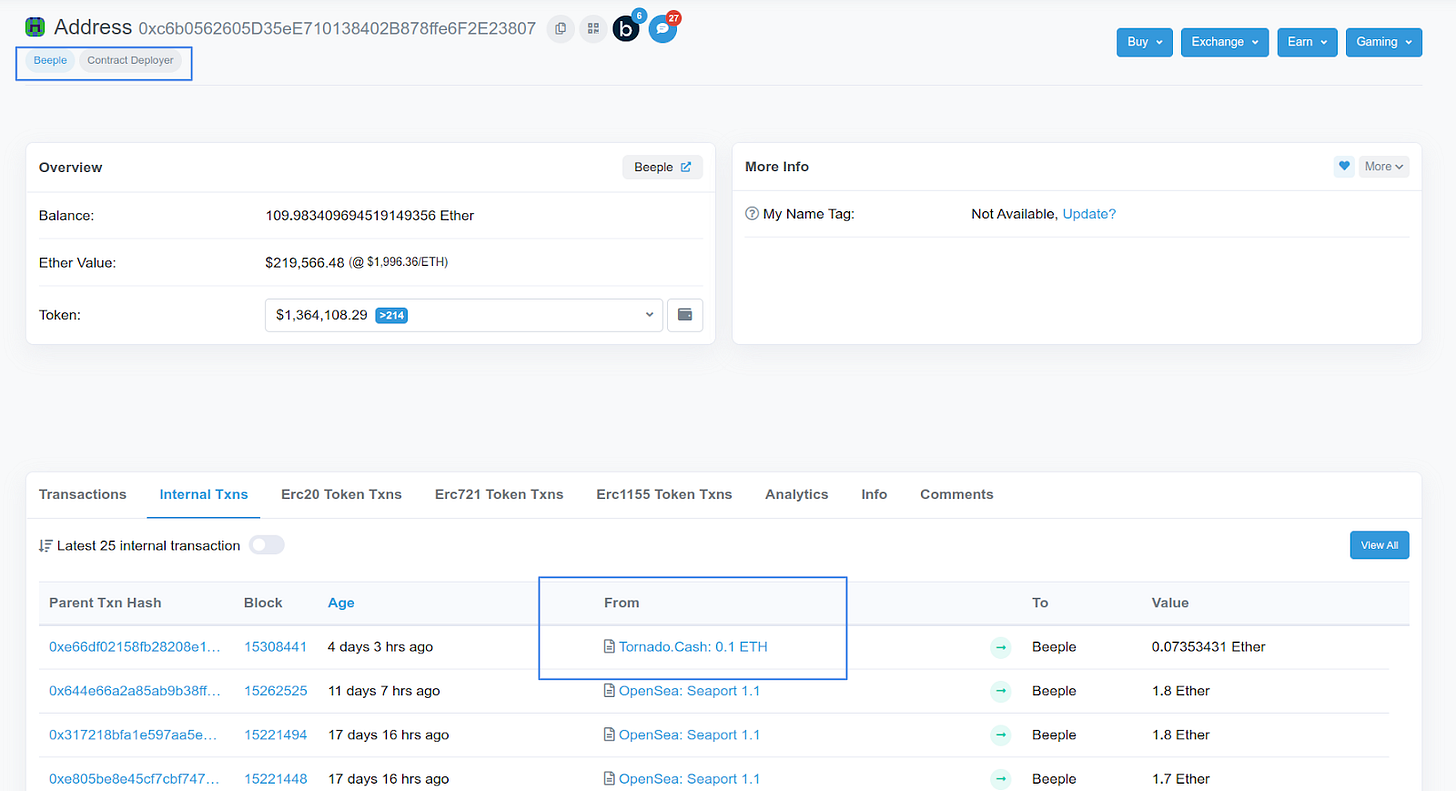Copy the address to clipboard icon
The width and height of the screenshot is (1456, 791).
(561, 29)
